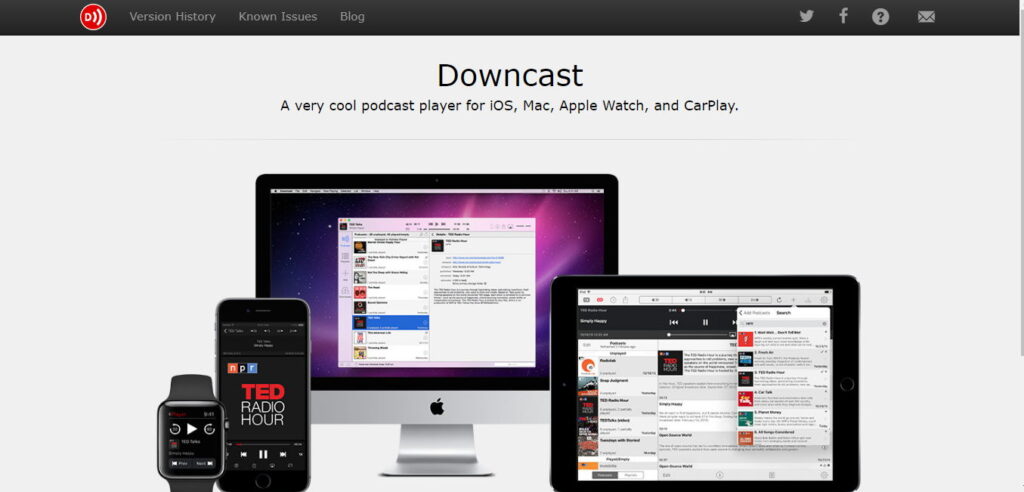Click the iMac display in the product image
Screen dimensions: 1024x492
coord(437,282)
